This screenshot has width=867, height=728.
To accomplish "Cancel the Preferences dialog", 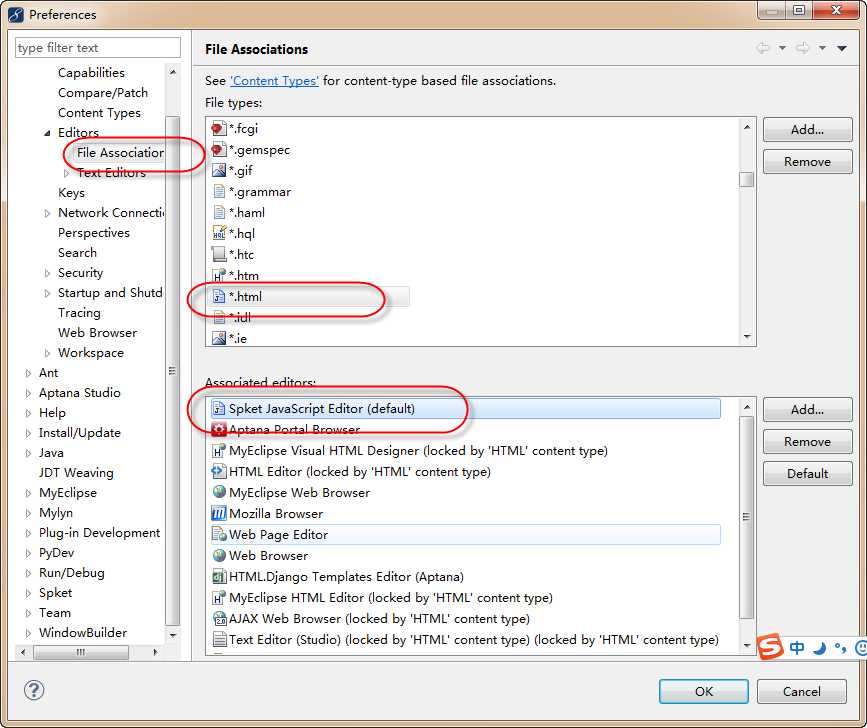I will coord(802,692).
